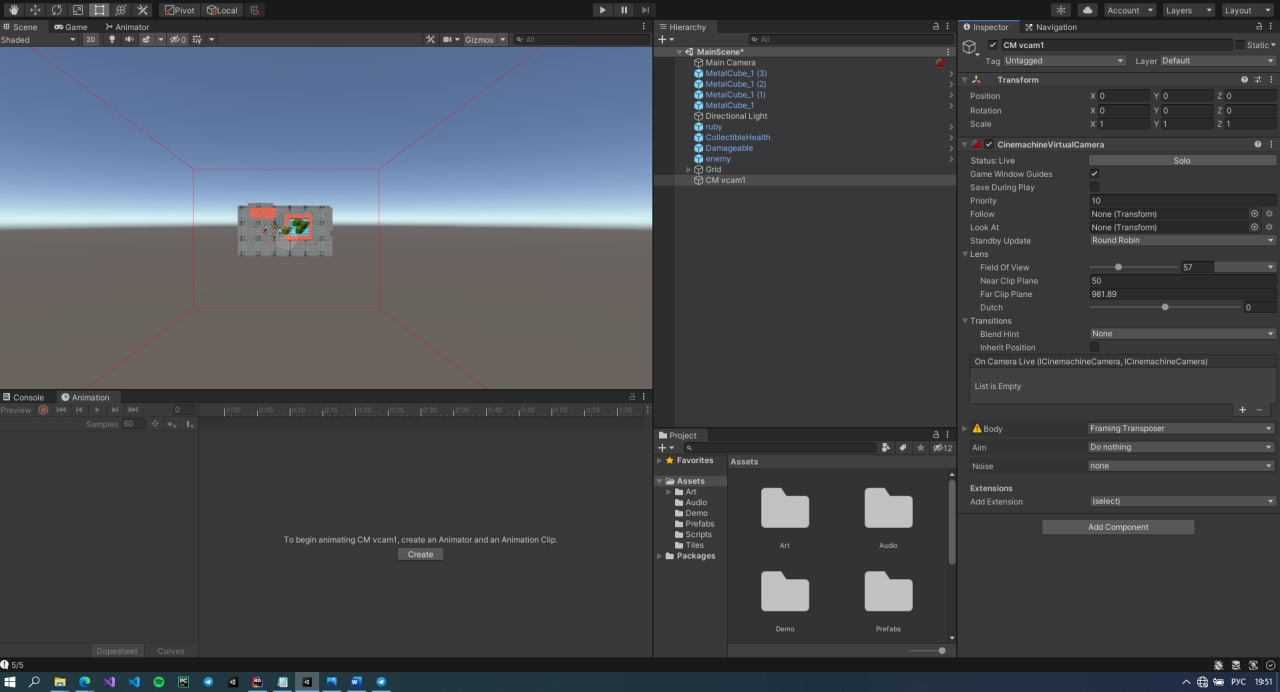Start Play mode
Viewport: 1280px width, 692px height.
pyautogui.click(x=602, y=10)
